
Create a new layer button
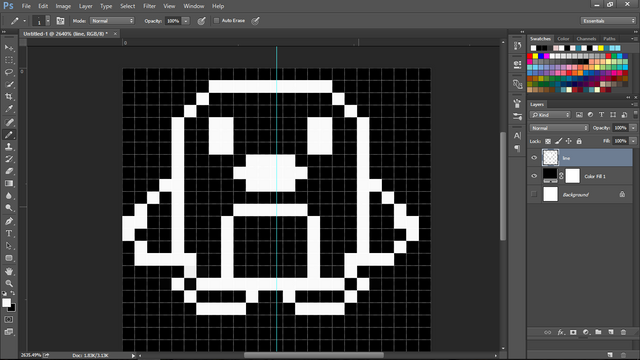(x=611, y=332)
